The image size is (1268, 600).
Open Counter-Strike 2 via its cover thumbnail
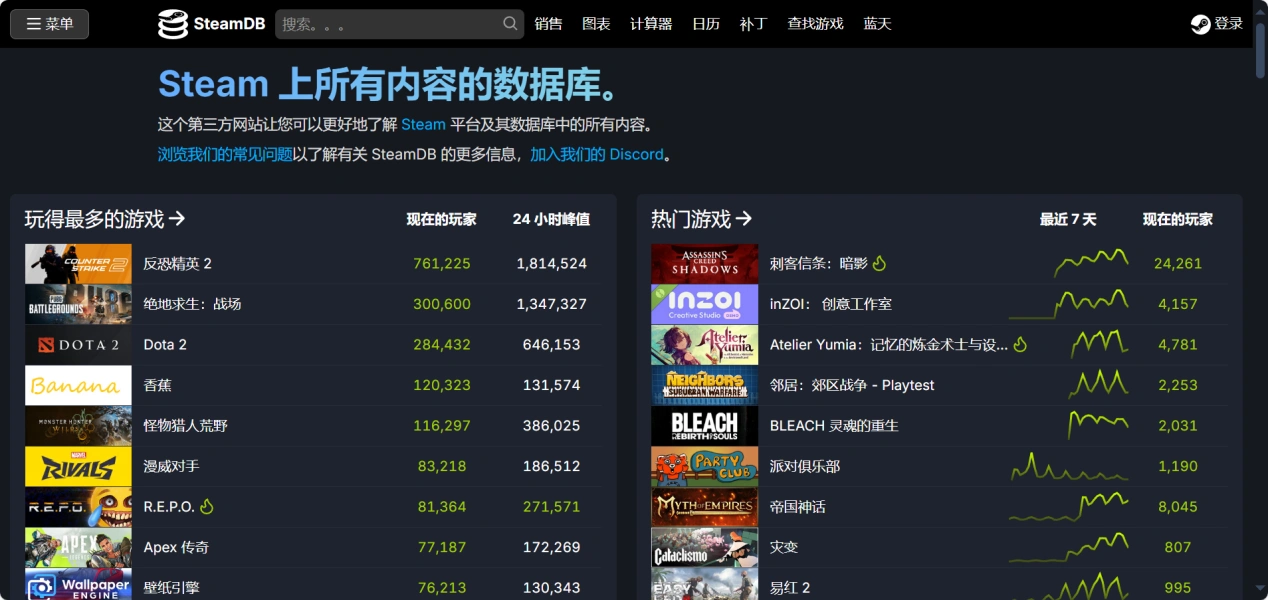[x=77, y=262]
